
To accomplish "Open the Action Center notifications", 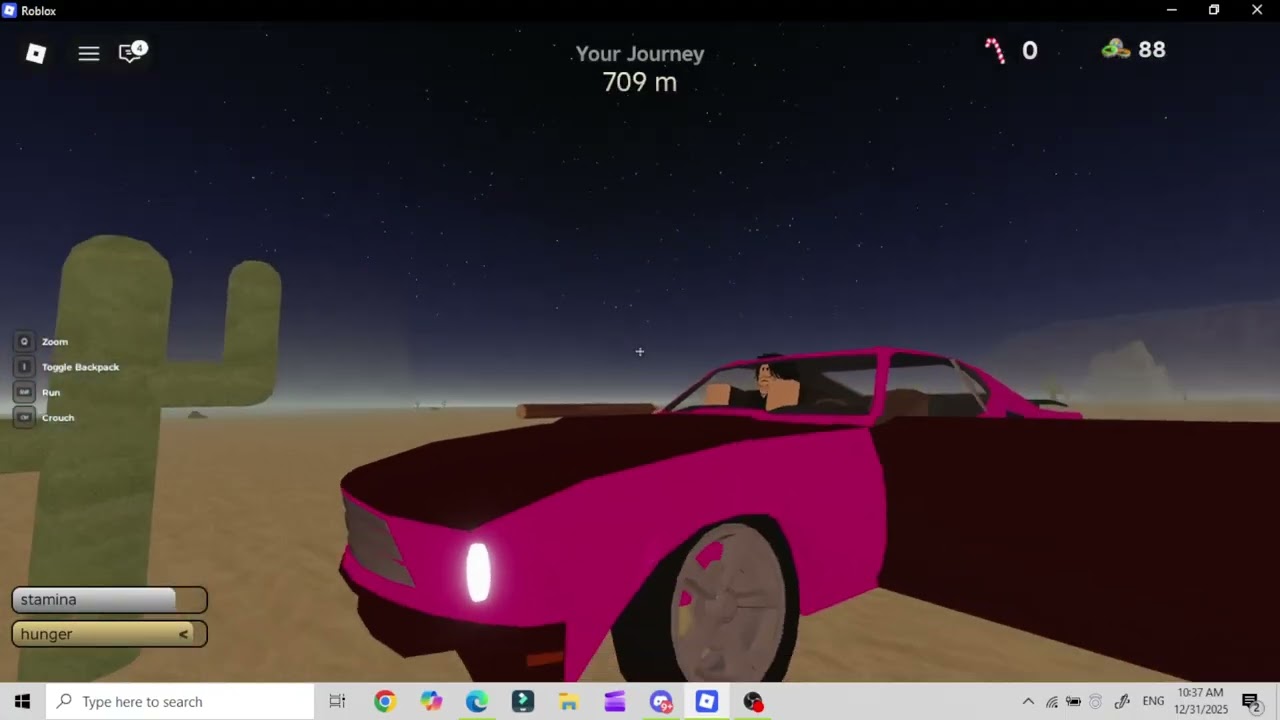I will pos(1250,702).
